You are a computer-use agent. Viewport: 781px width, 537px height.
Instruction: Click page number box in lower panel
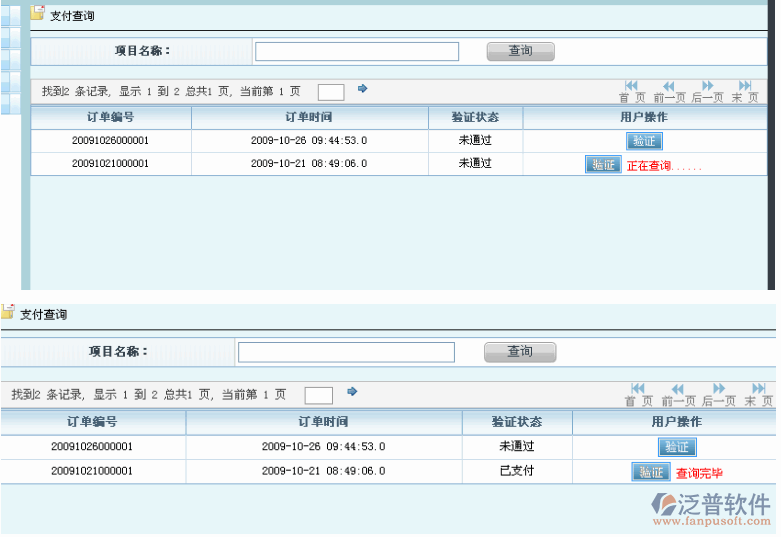click(x=319, y=396)
